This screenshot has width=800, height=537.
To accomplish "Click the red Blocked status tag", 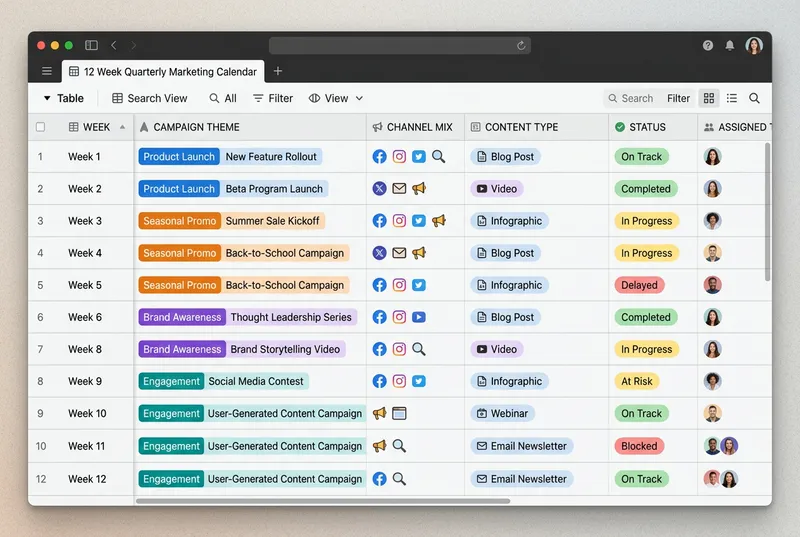I will [x=639, y=446].
